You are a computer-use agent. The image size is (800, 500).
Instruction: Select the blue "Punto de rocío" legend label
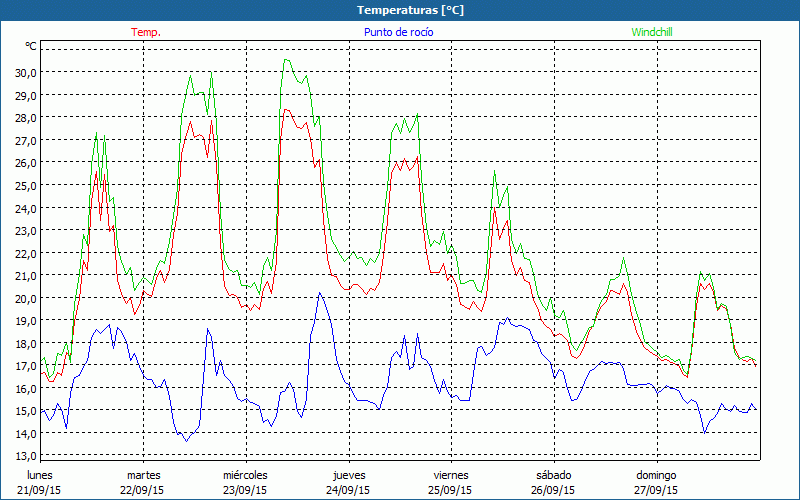[398, 32]
